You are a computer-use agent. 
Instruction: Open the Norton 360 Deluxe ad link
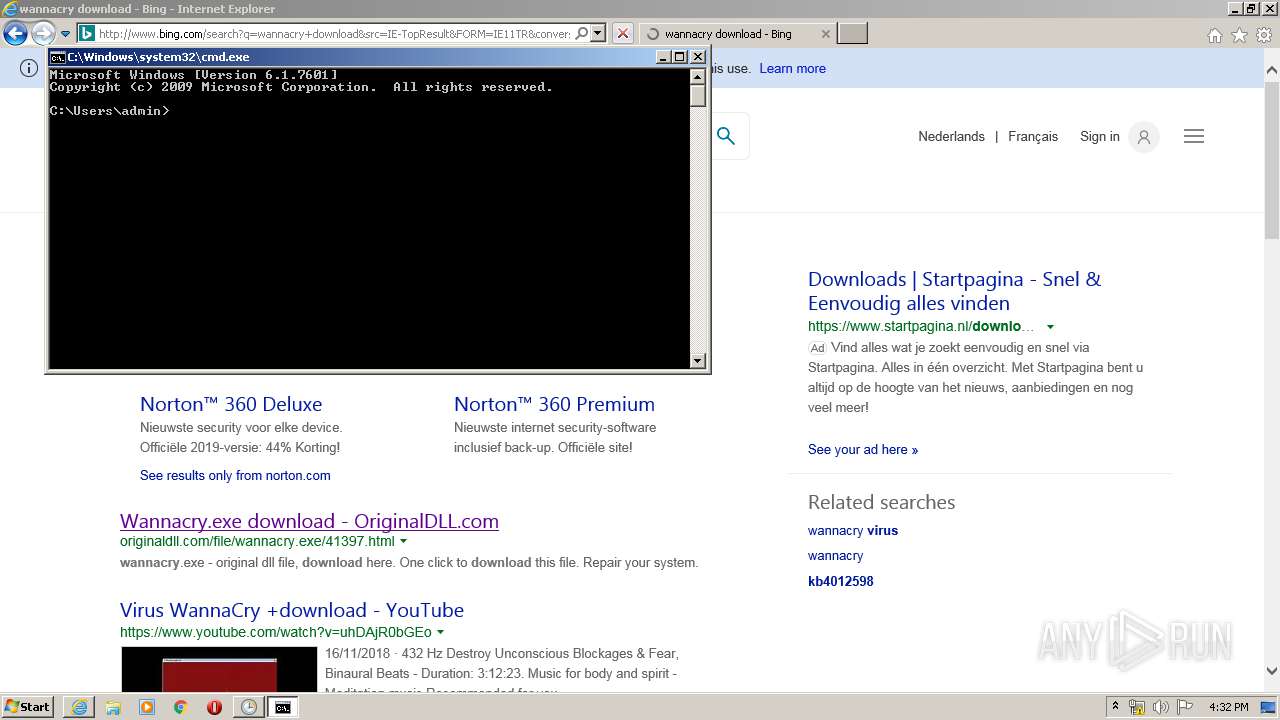[231, 404]
